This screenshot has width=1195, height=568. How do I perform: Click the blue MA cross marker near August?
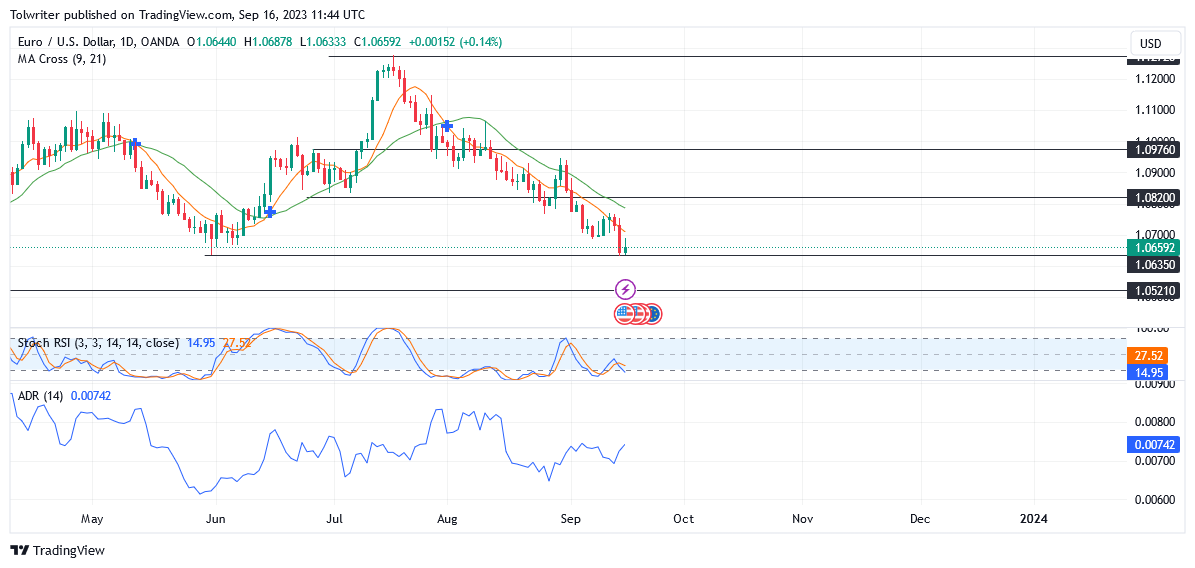point(447,125)
